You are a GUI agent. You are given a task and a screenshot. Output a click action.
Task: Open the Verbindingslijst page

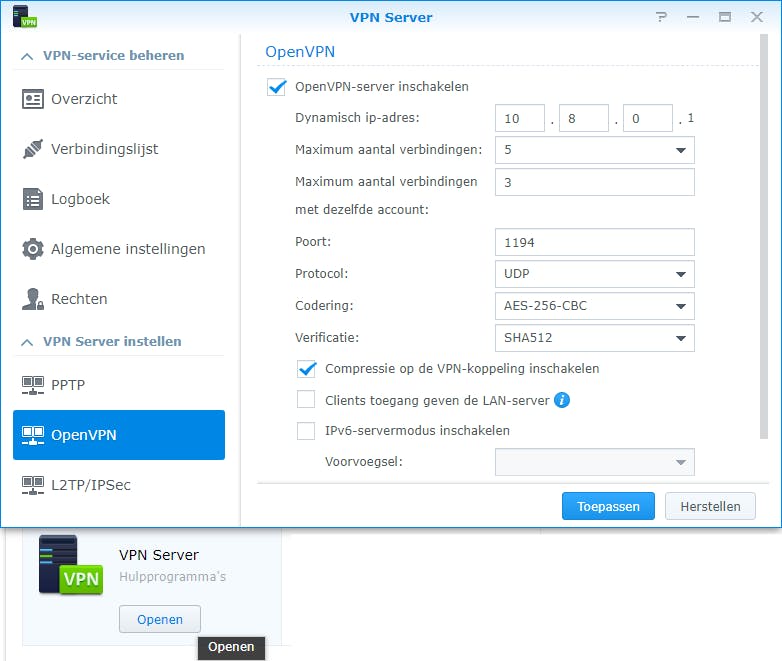click(119, 149)
